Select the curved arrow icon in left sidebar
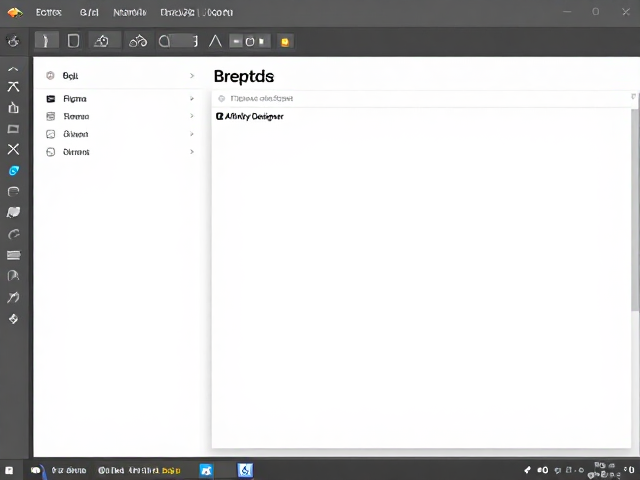 pos(13,234)
